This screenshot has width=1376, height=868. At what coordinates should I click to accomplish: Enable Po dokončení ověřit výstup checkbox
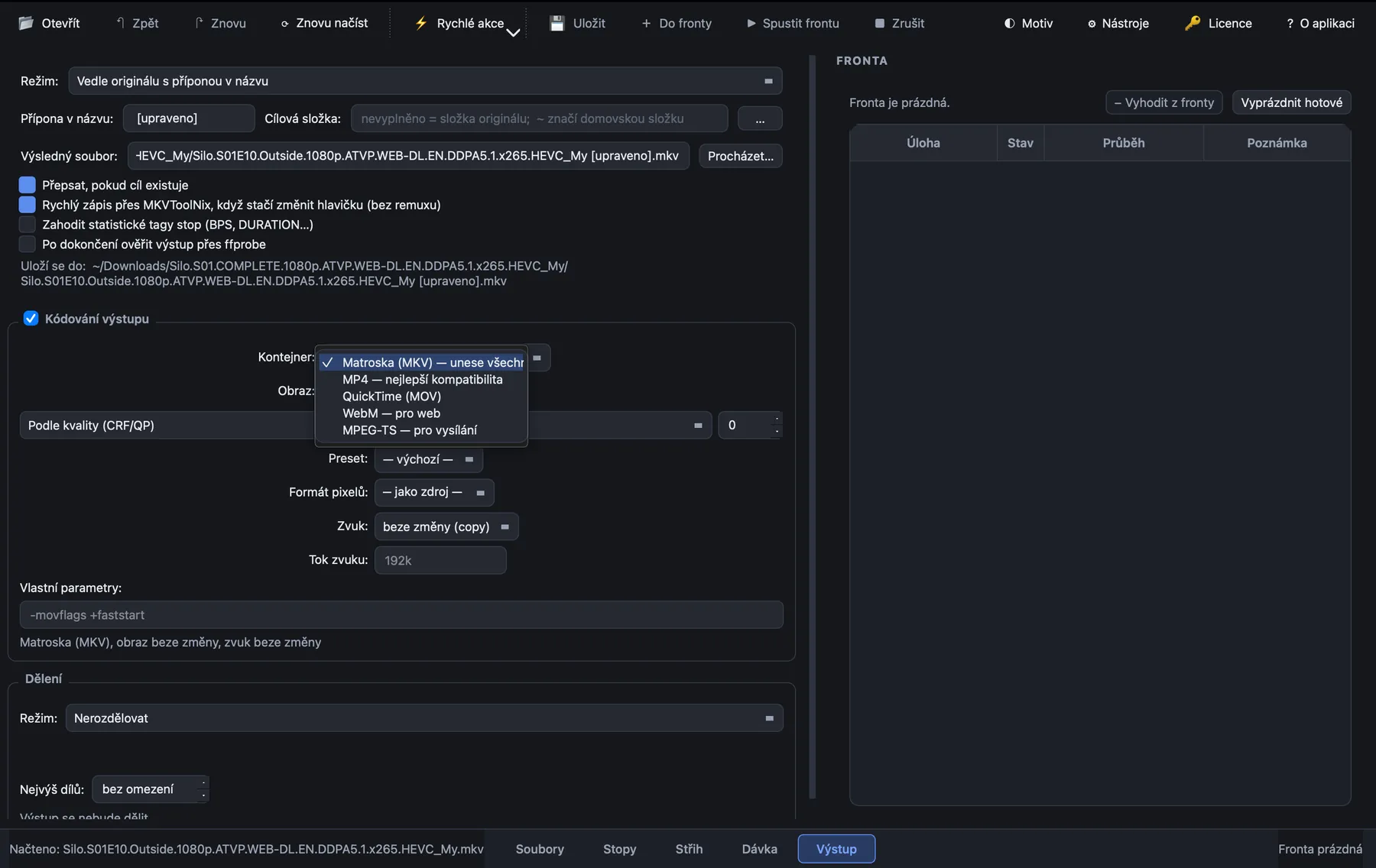coord(28,245)
